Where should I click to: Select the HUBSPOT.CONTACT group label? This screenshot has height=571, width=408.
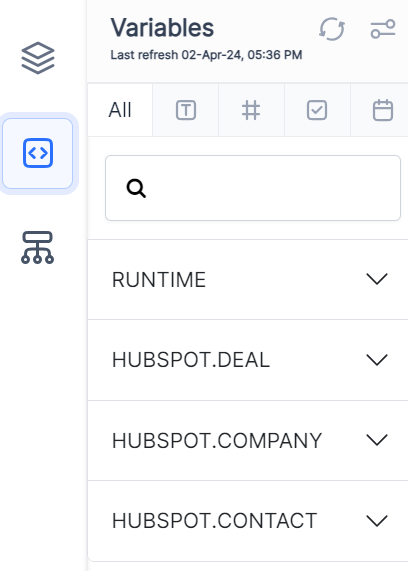tap(214, 521)
